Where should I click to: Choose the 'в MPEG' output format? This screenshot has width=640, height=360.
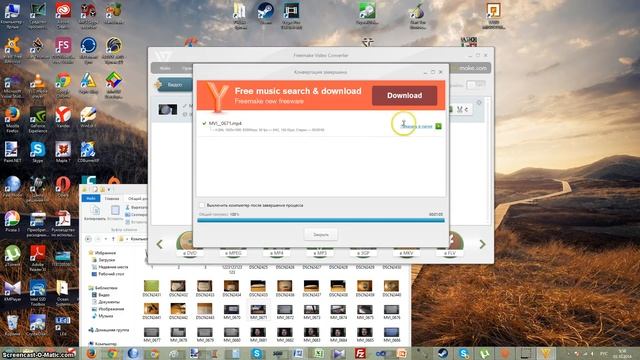233,253
